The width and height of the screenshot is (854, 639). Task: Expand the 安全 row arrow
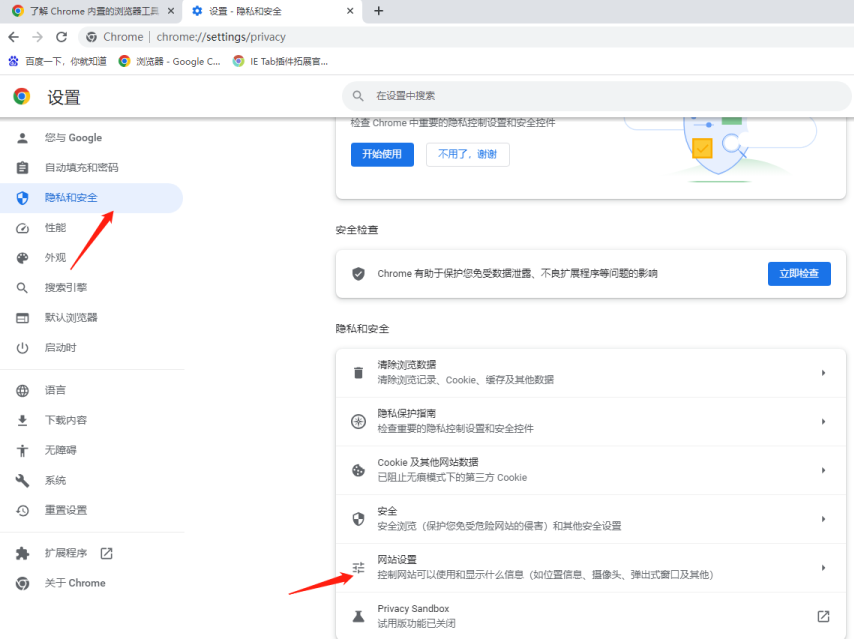coord(823,519)
